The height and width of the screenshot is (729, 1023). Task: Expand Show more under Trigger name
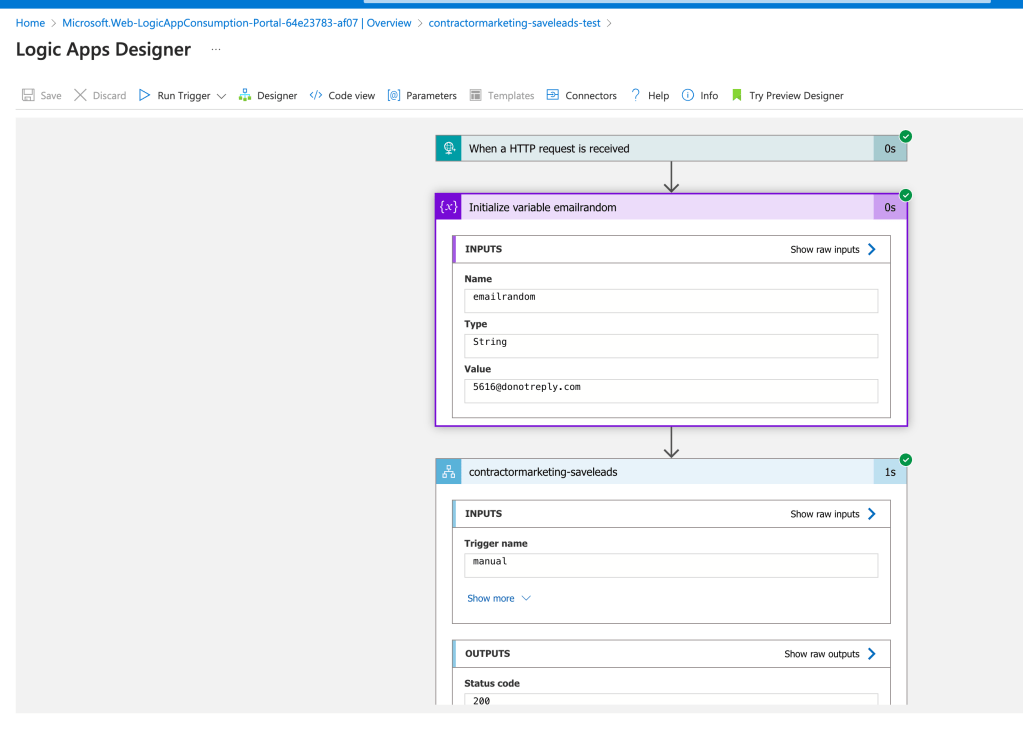[x=498, y=598]
